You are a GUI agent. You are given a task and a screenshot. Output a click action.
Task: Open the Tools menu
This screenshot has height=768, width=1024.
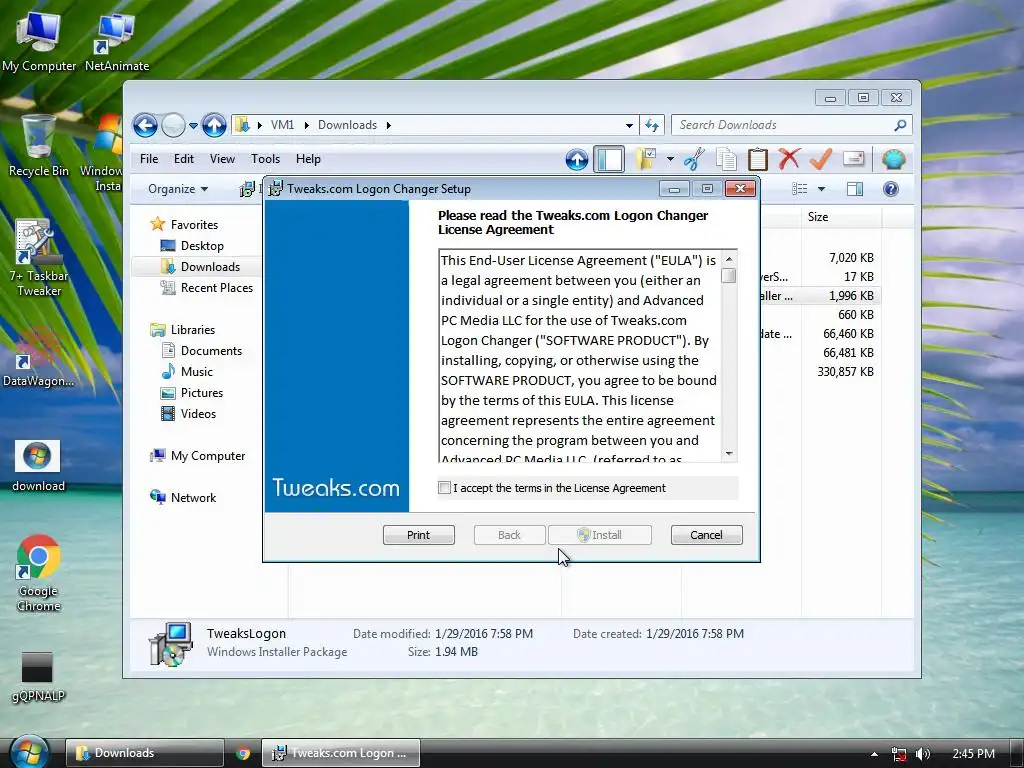click(265, 159)
